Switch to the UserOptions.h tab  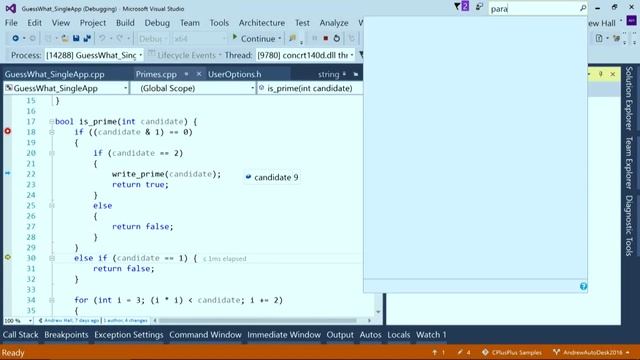(x=234, y=74)
